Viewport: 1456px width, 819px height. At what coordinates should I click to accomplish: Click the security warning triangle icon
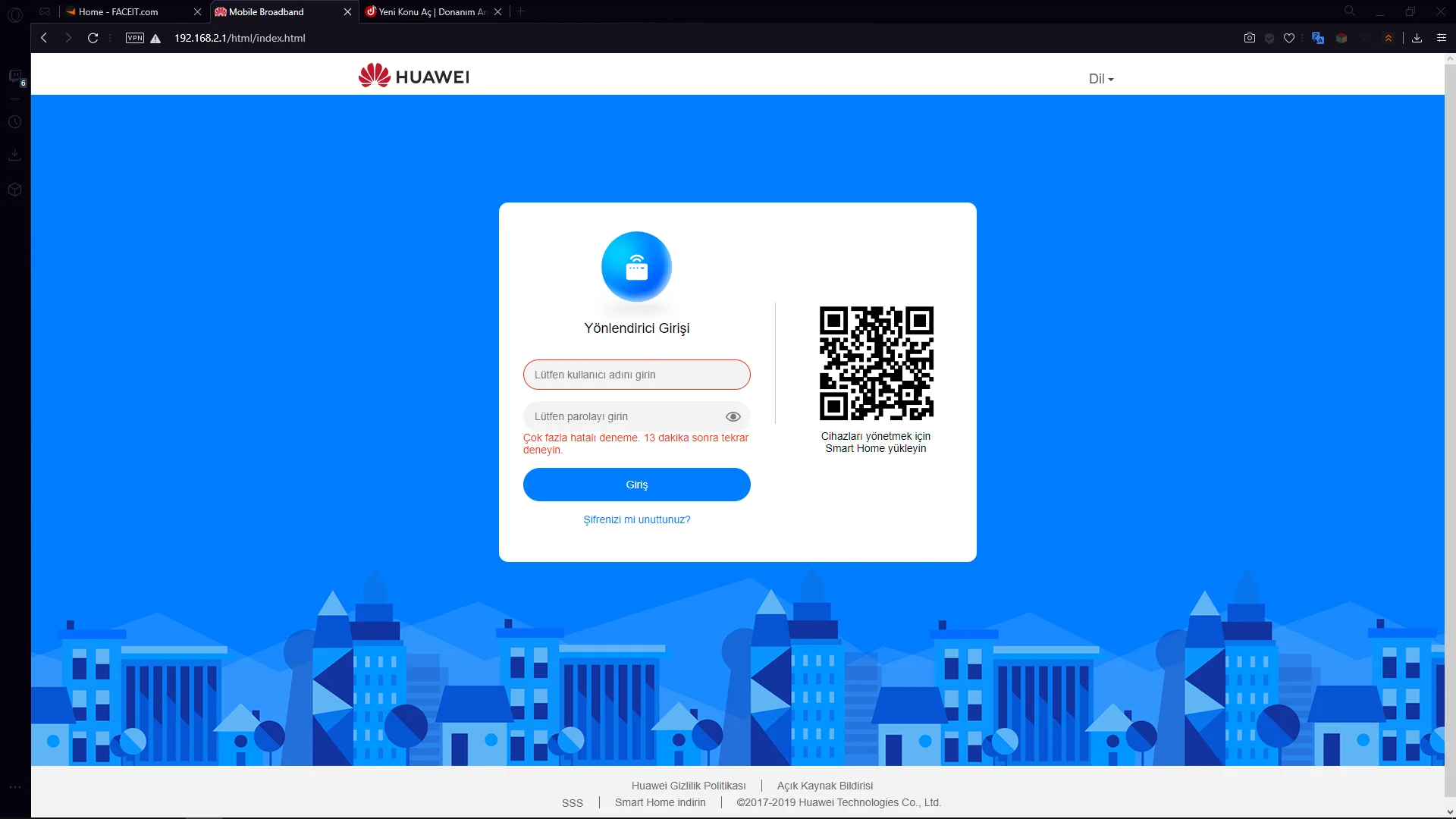point(155,39)
